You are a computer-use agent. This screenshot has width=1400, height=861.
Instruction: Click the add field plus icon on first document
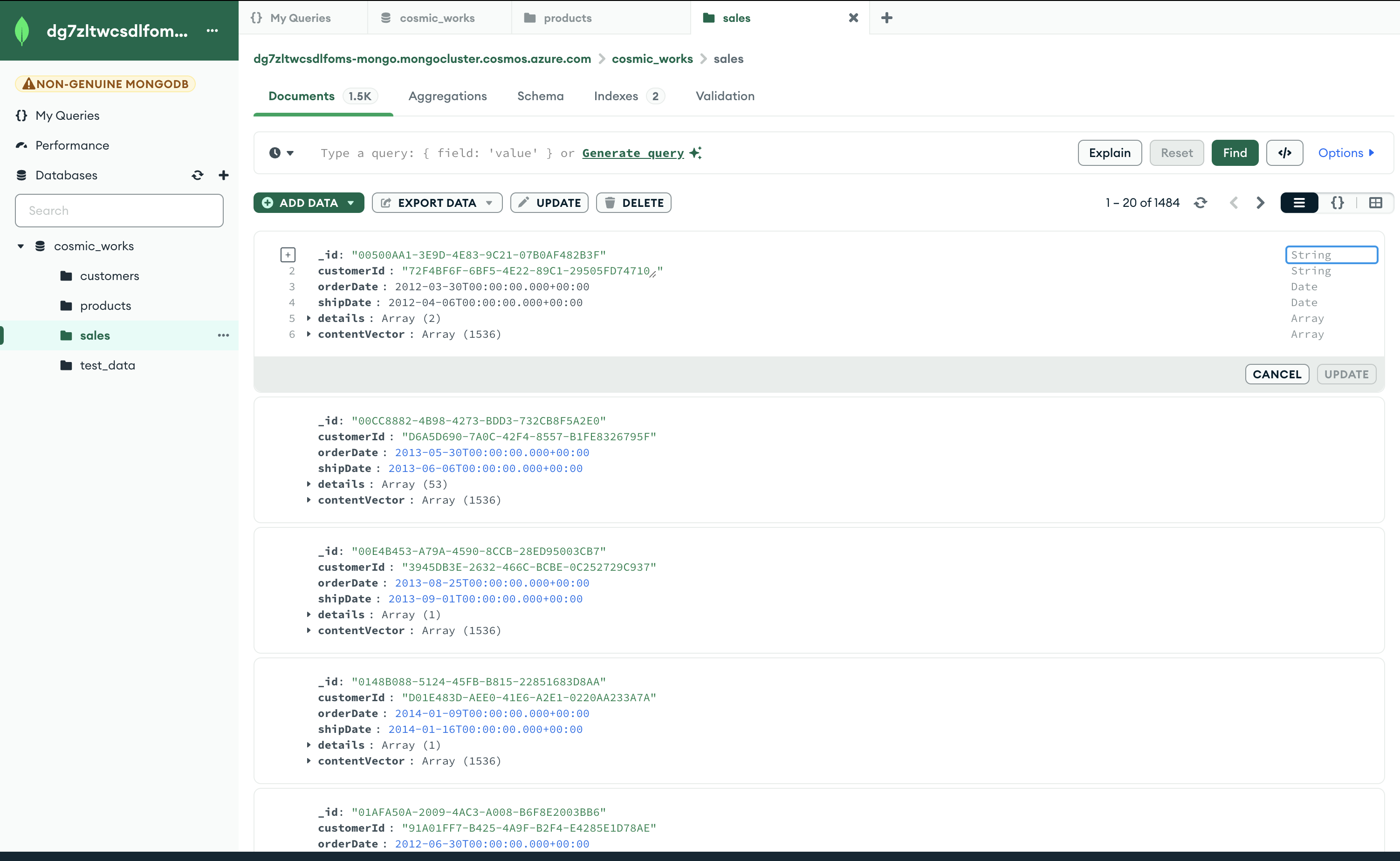pyautogui.click(x=288, y=254)
